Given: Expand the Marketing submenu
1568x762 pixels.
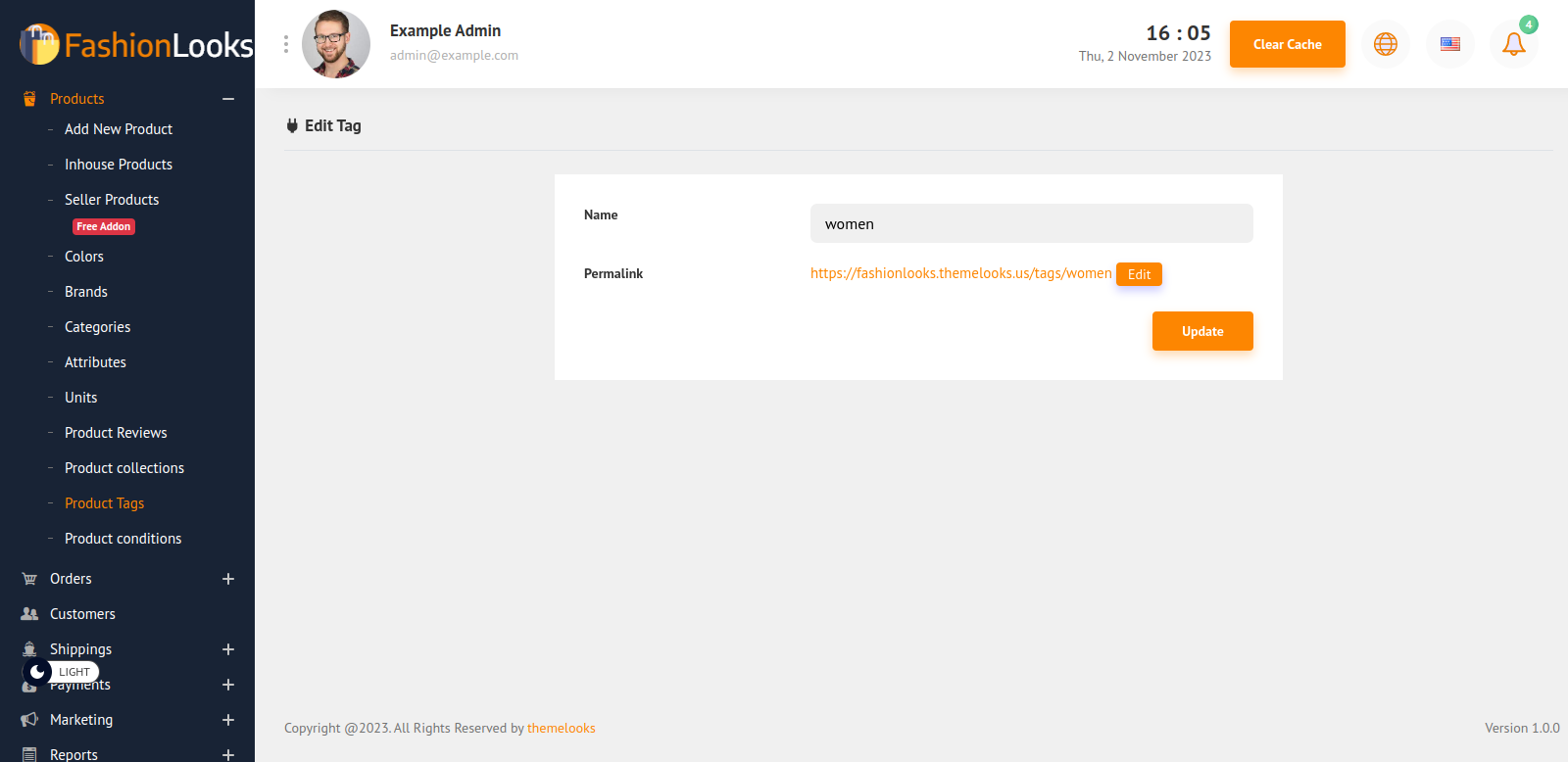Looking at the screenshot, I should [x=228, y=720].
